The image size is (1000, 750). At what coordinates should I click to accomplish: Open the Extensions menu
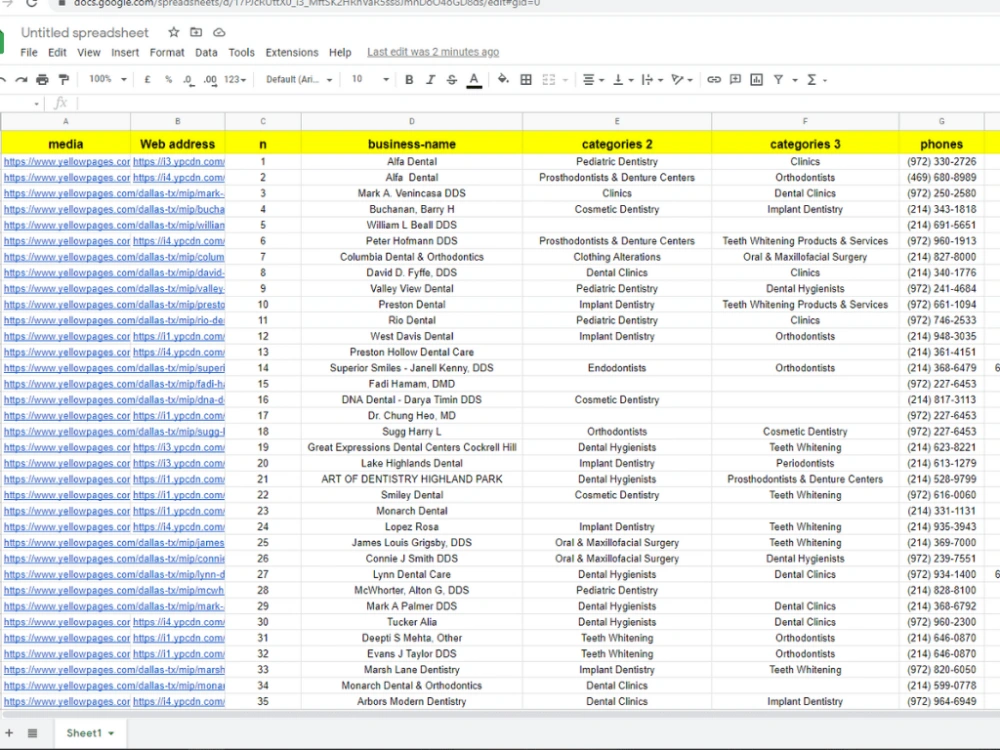[x=291, y=52]
